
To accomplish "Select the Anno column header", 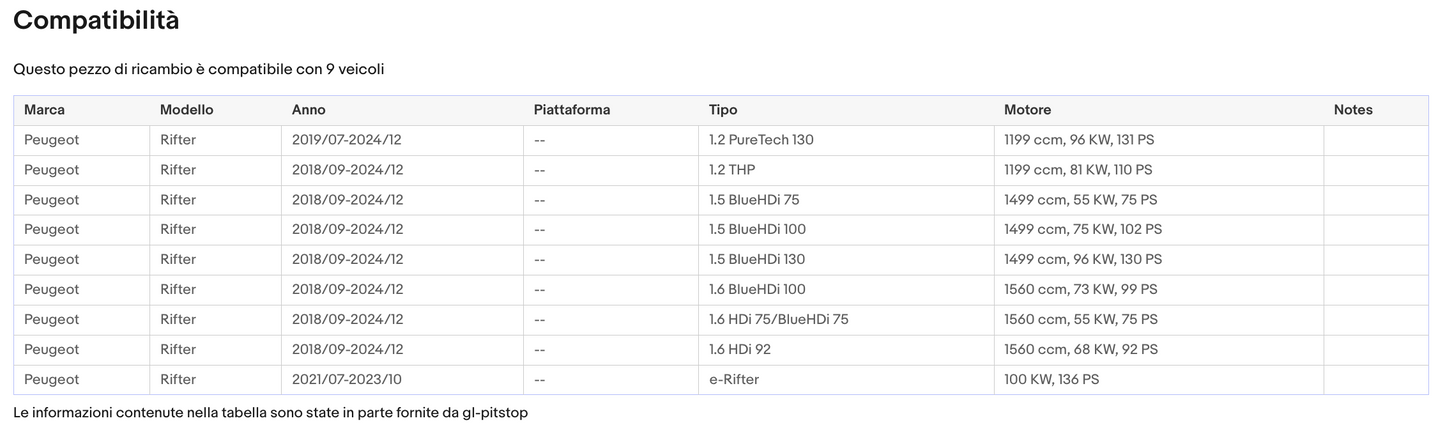I will (309, 110).
